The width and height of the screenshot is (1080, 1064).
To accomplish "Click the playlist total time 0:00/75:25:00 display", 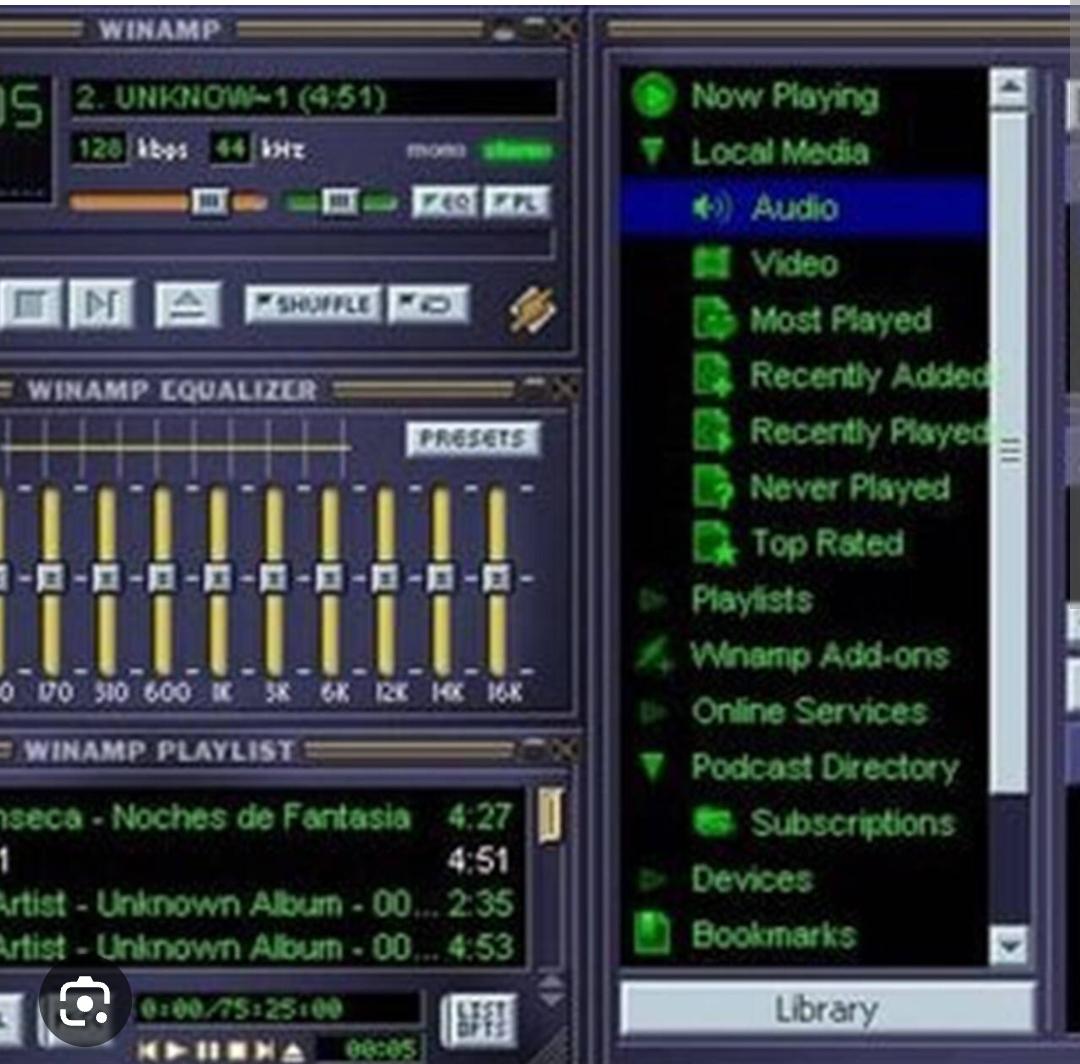I will pyautogui.click(x=276, y=1008).
